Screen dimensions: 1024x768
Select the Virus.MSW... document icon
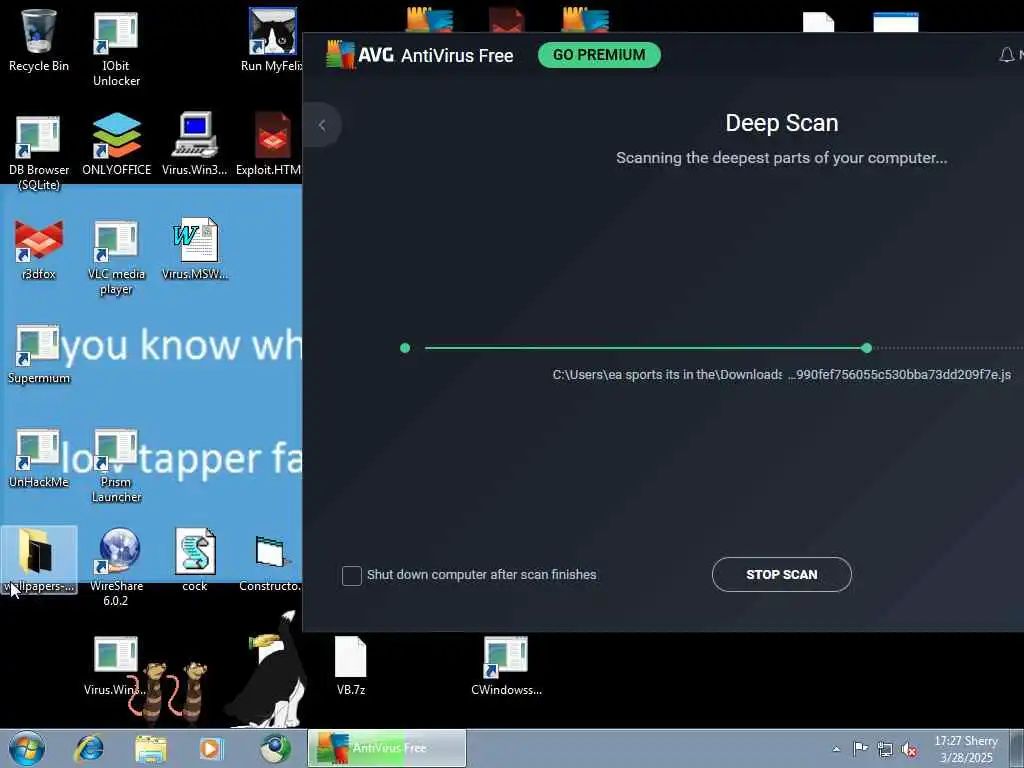195,248
